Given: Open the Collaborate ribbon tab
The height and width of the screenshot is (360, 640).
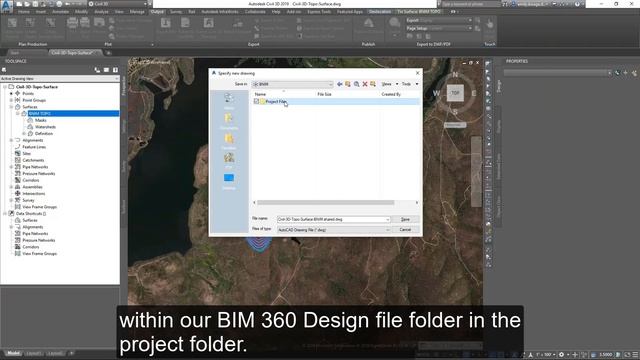Looking at the screenshot, I should pyautogui.click(x=255, y=12).
